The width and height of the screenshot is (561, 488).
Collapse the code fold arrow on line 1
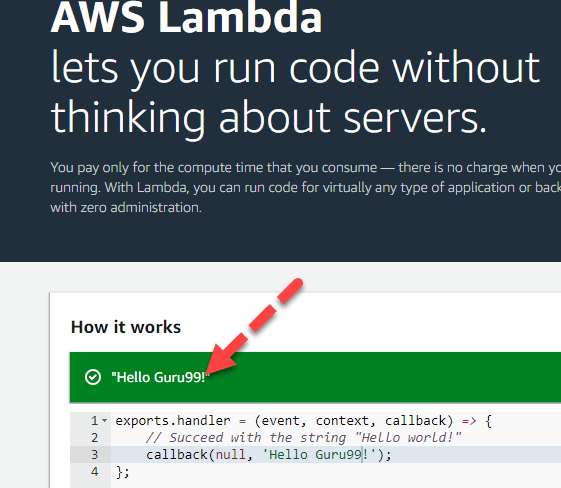[x=104, y=421]
